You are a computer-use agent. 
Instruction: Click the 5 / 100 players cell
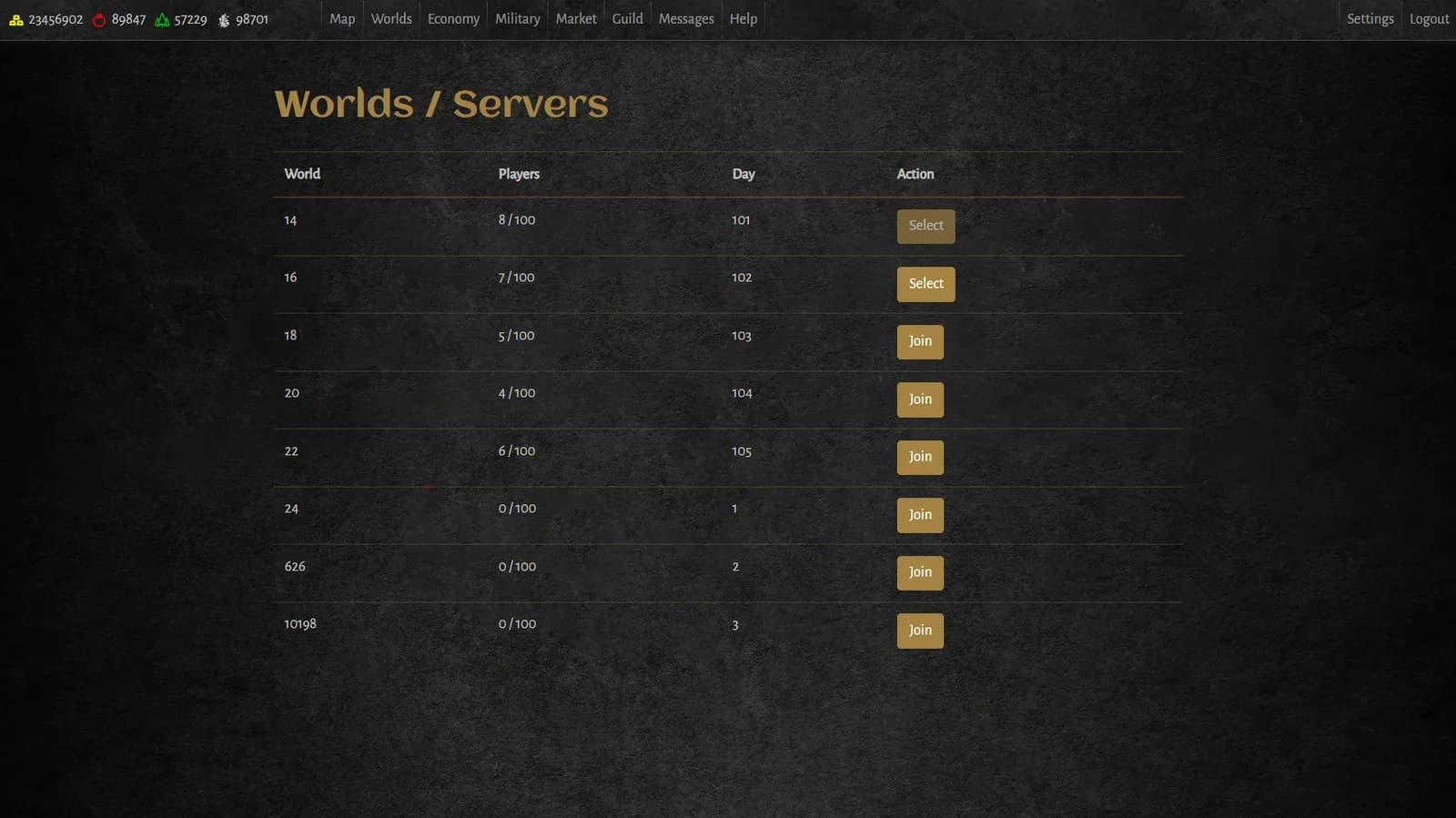pyautogui.click(x=516, y=336)
